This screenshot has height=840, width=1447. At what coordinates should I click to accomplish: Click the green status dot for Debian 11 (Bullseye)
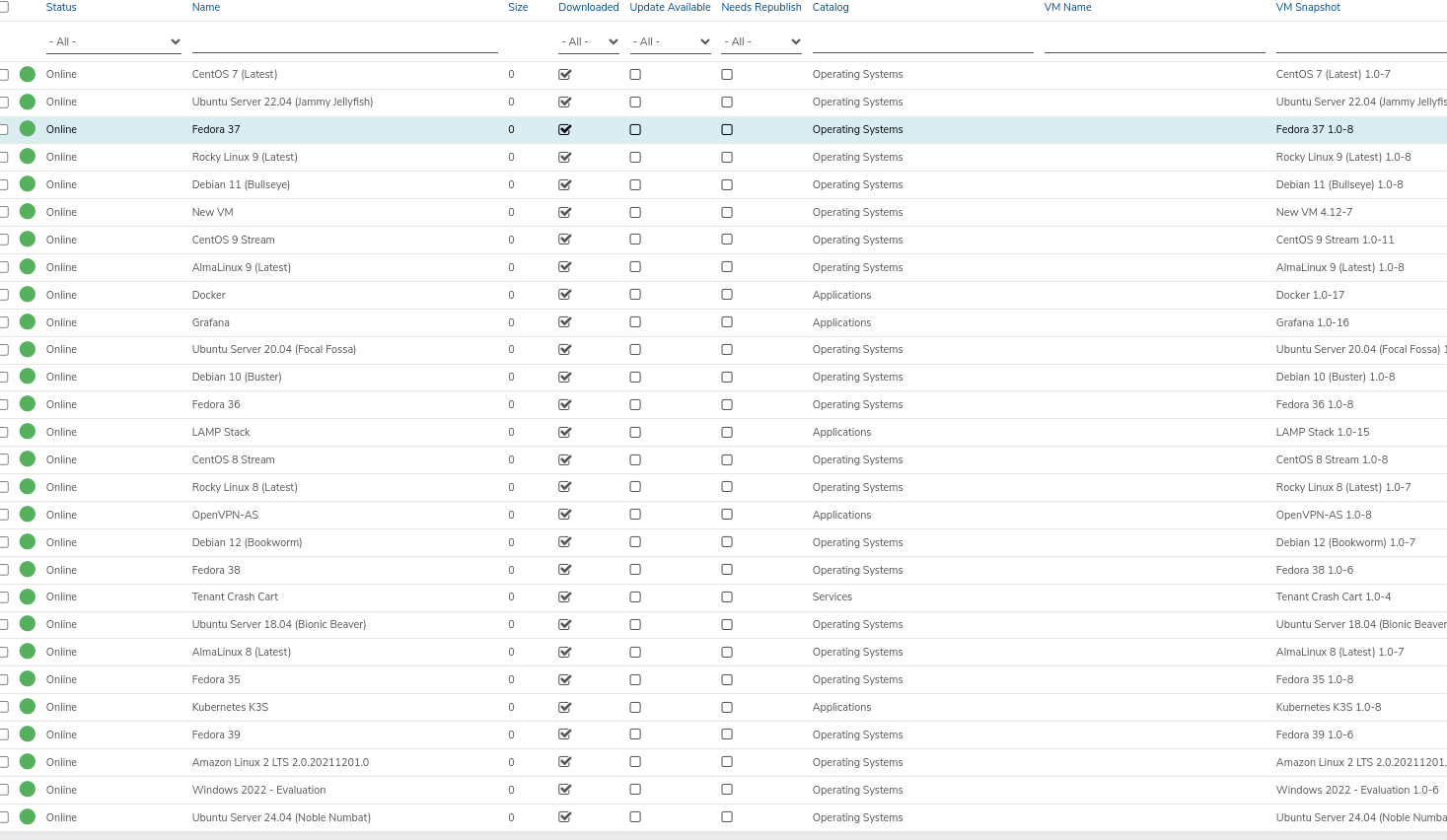(x=28, y=184)
